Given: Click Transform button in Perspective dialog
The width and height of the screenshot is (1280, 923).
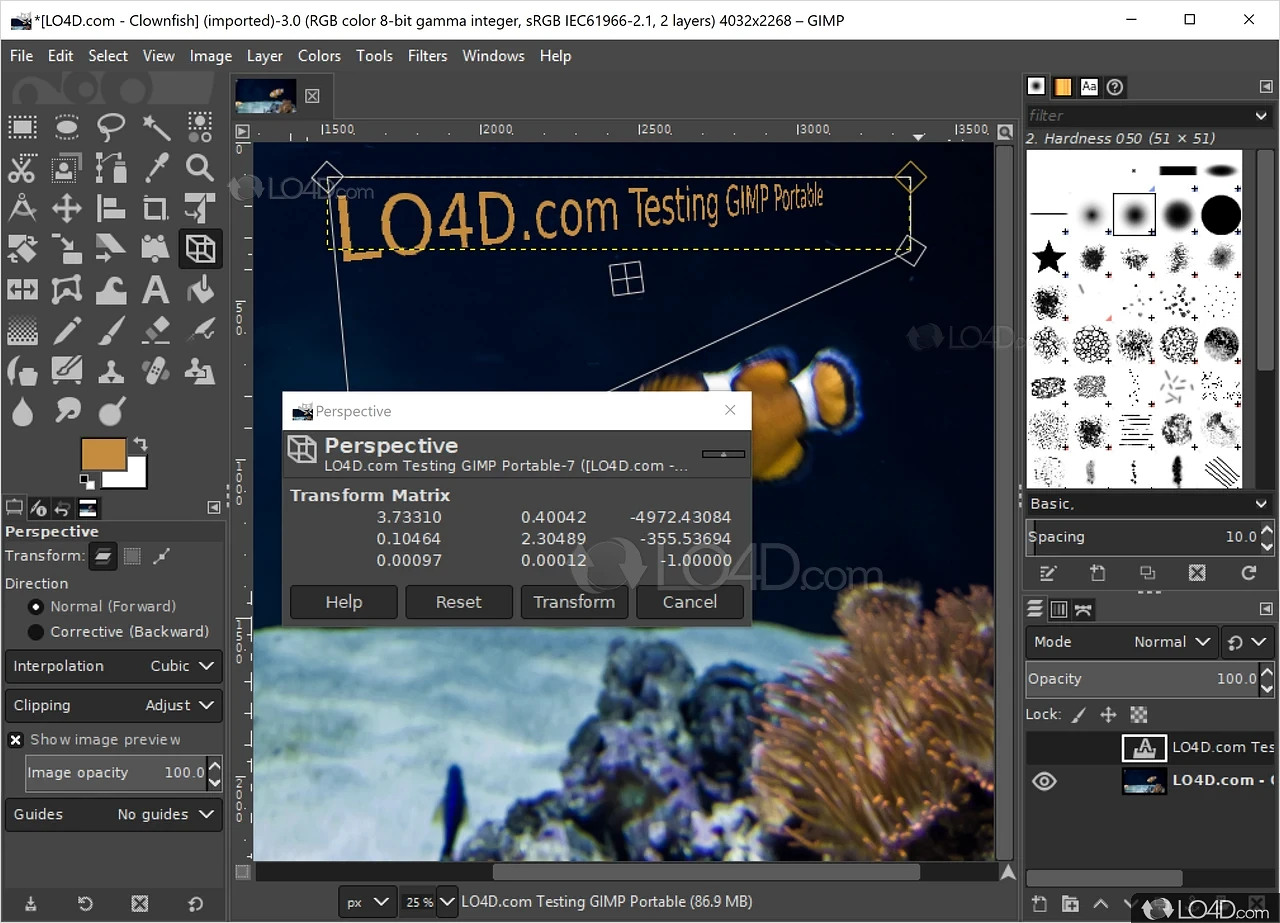Looking at the screenshot, I should 574,602.
